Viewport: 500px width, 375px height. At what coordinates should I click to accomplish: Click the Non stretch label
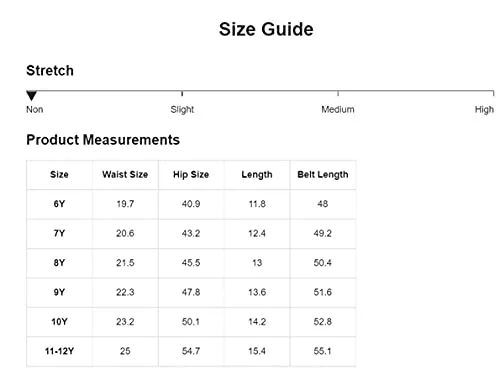point(35,109)
